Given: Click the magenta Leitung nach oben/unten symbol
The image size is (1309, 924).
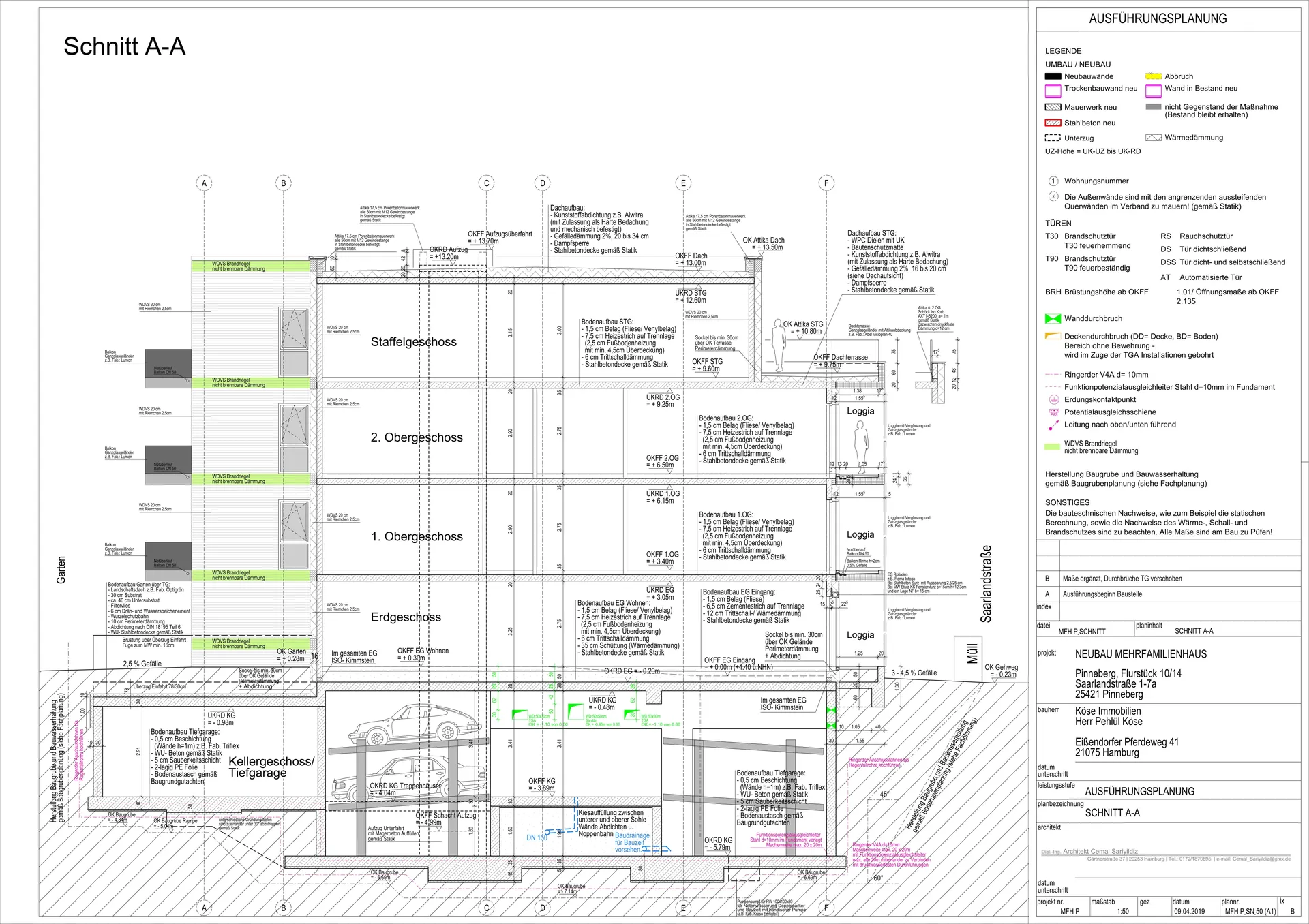Looking at the screenshot, I should pos(1053,425).
